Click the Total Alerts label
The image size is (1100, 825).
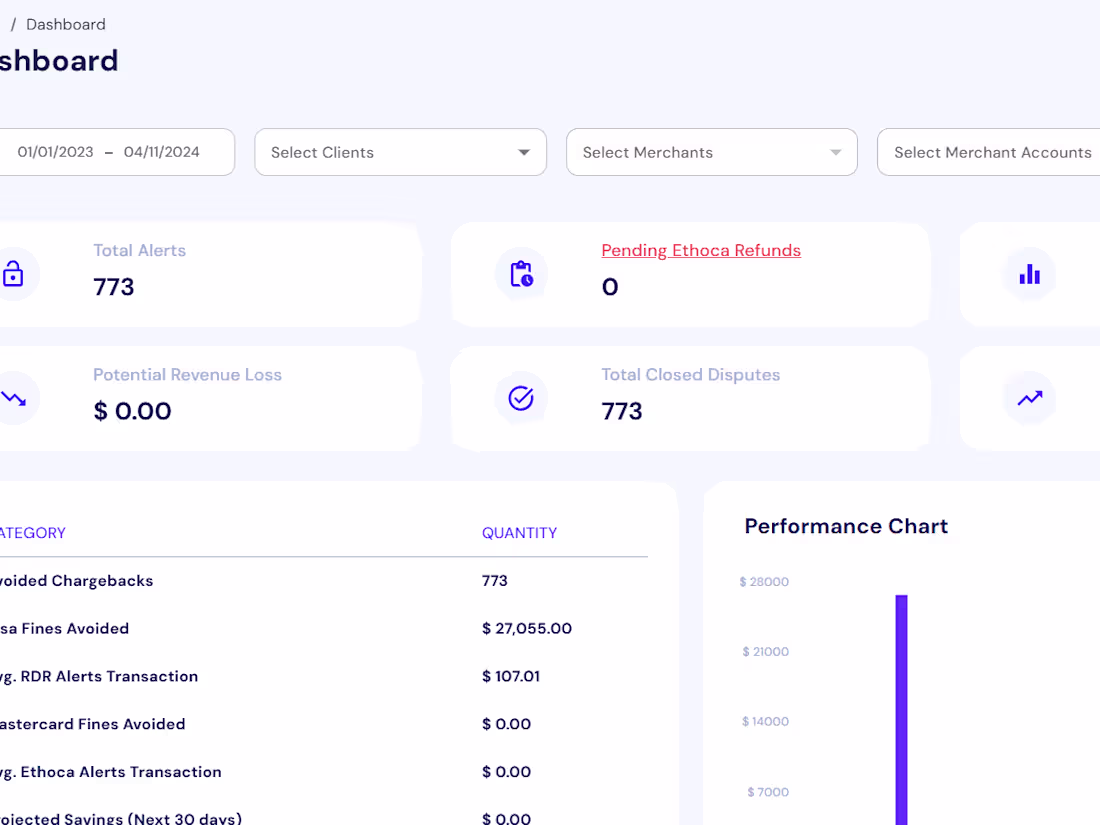(140, 250)
